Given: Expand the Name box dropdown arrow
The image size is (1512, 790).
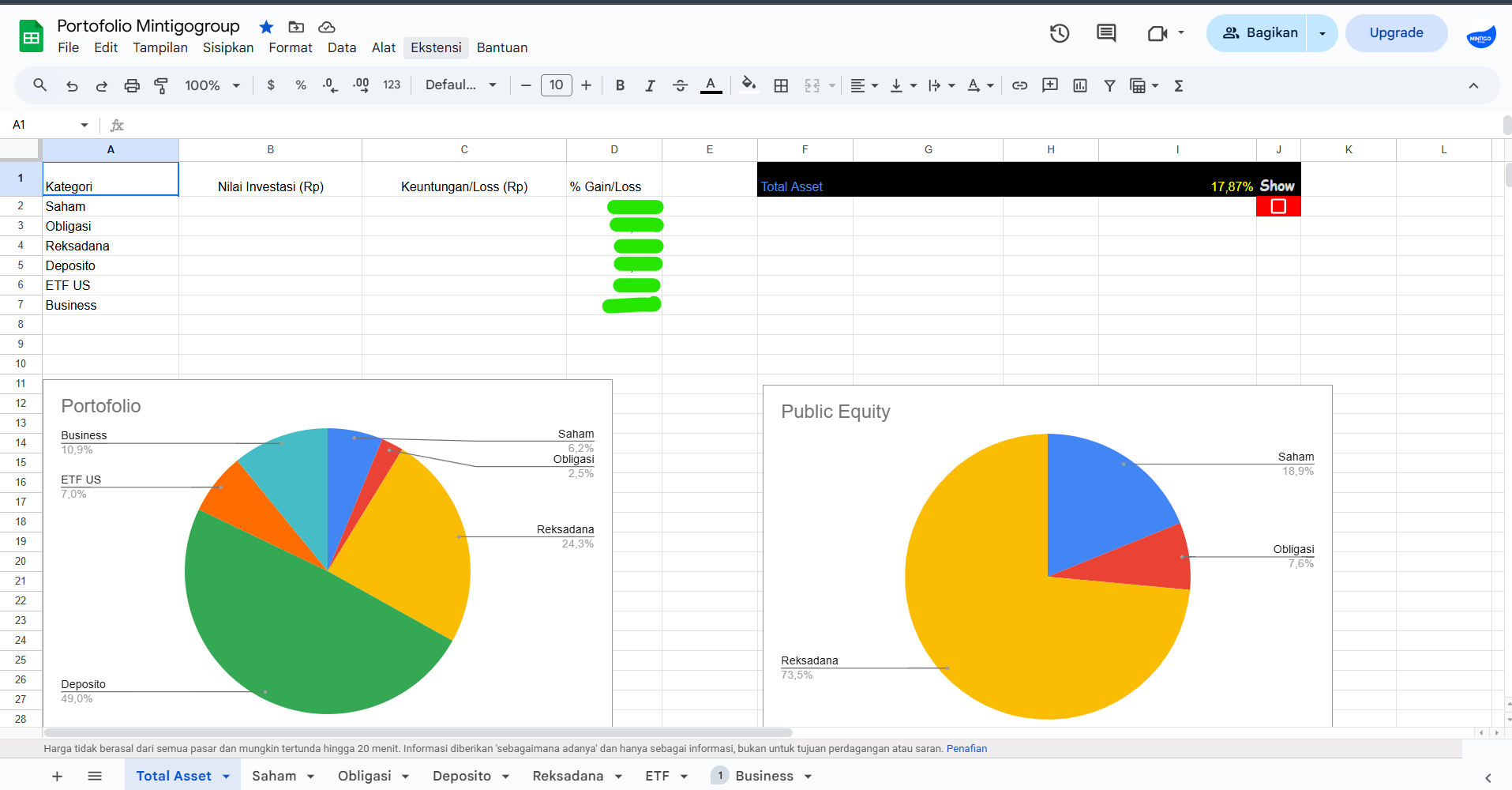Looking at the screenshot, I should [84, 125].
